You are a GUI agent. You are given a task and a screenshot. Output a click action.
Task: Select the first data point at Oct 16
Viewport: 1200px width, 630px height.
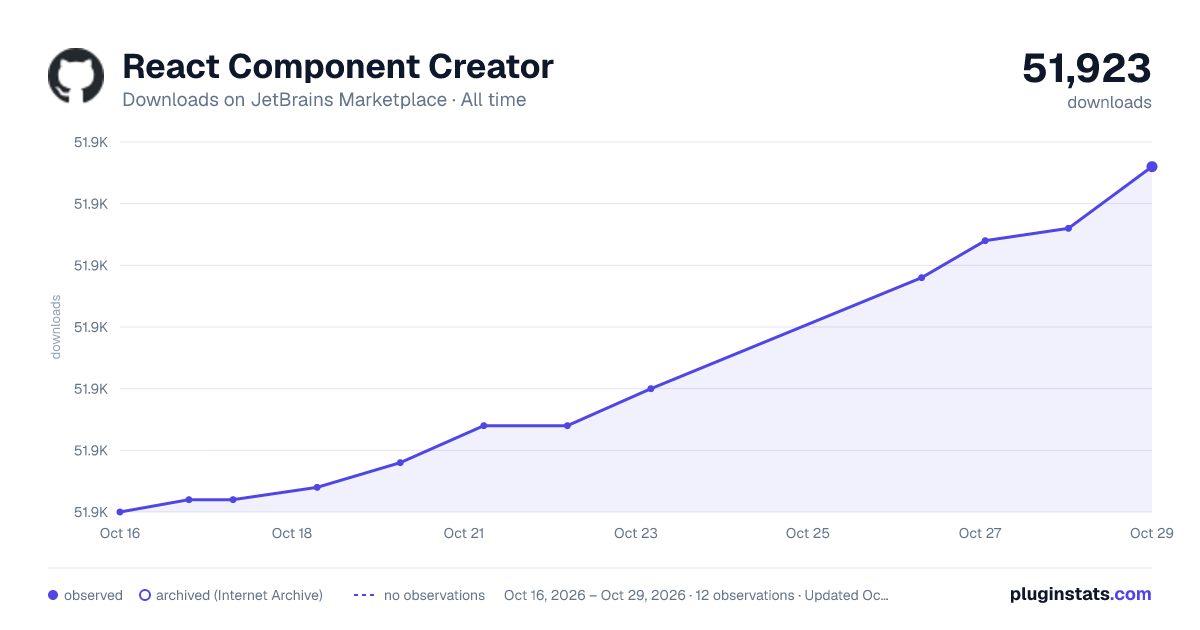coord(120,512)
